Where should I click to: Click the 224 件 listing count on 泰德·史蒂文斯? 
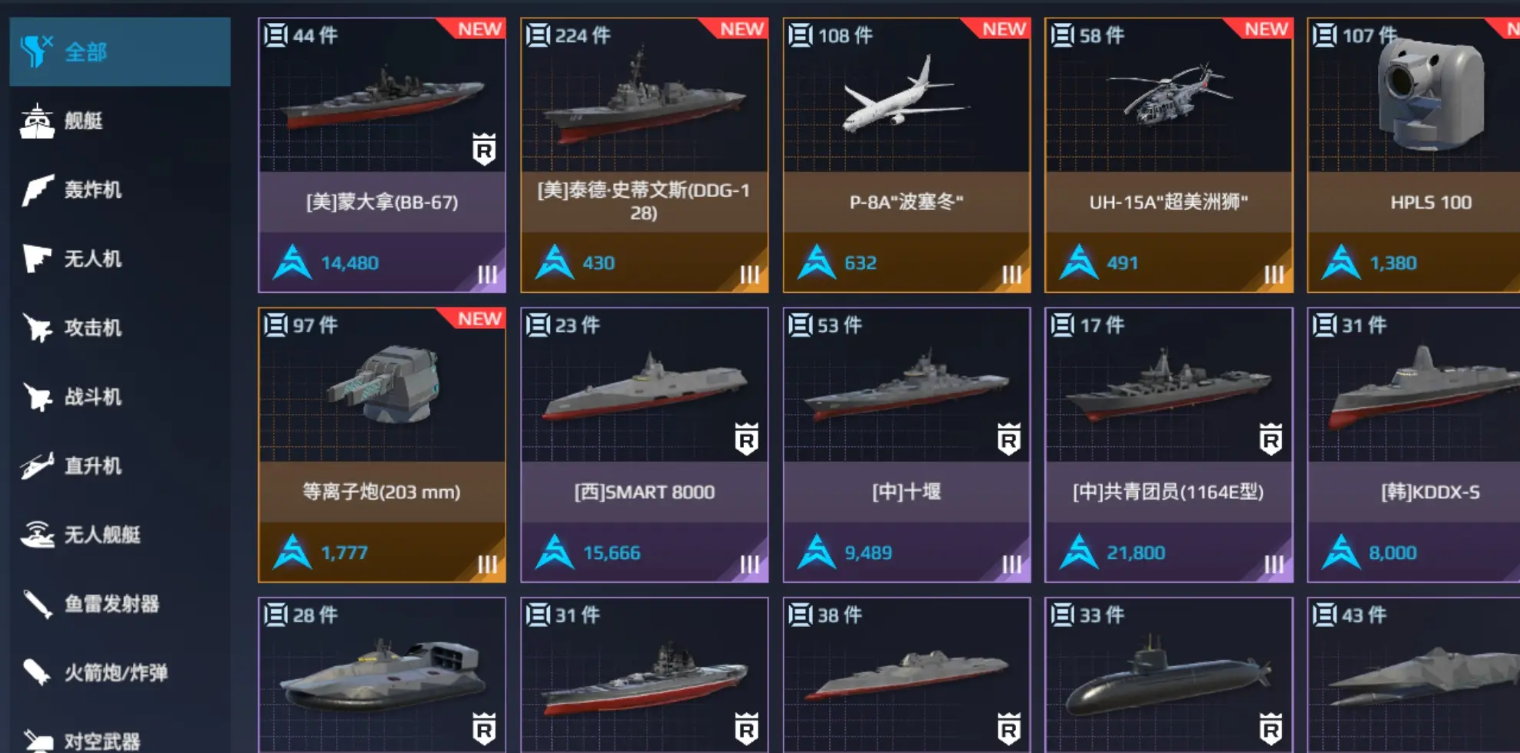(x=583, y=35)
